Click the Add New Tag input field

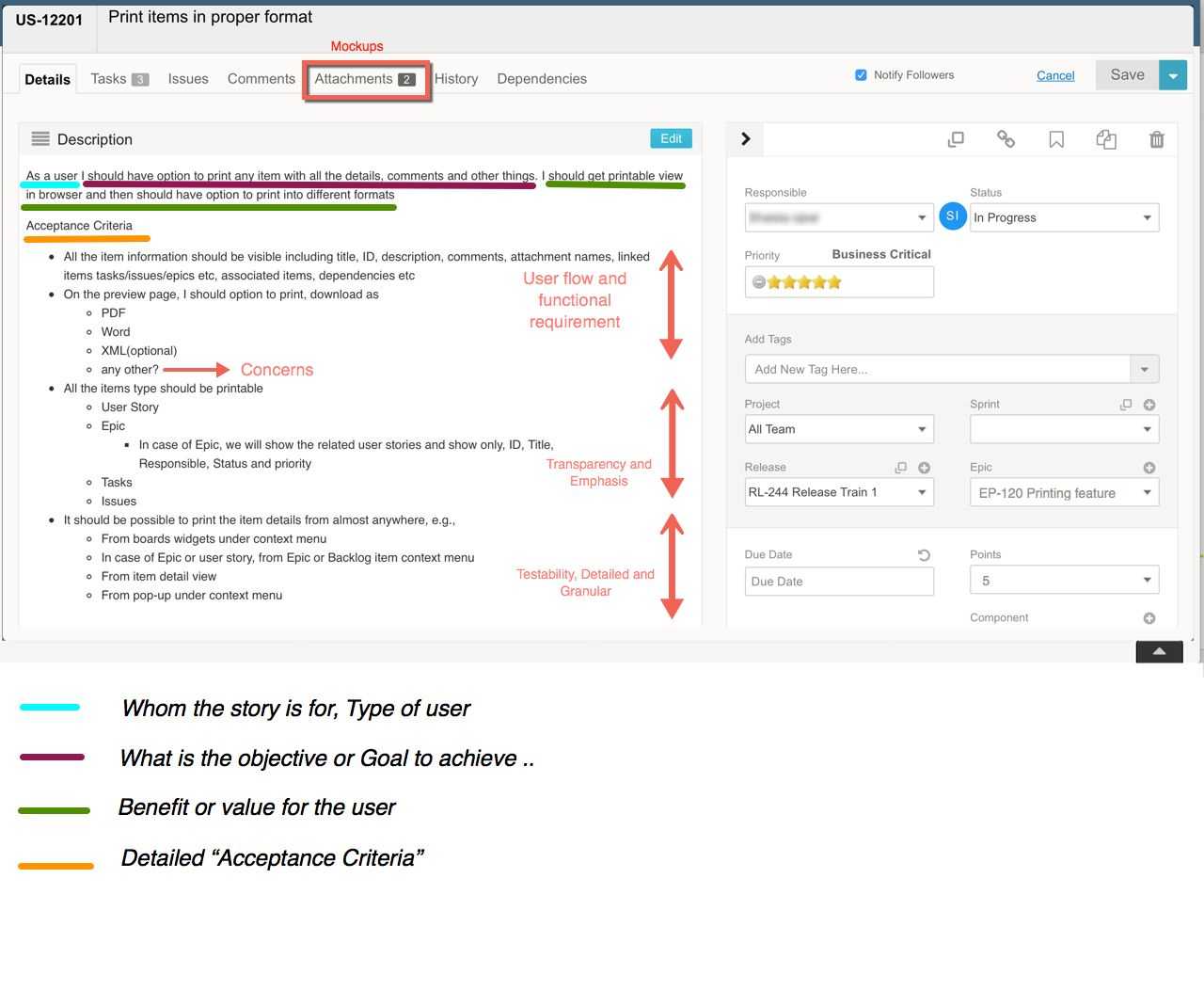tap(938, 369)
